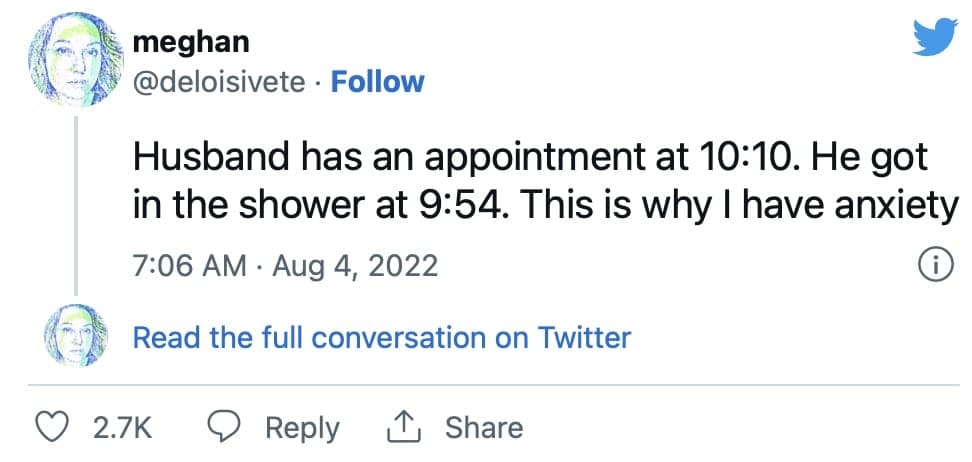Viewport: 972px width, 462px height.
Task: Open the @deloisivete handle
Action: [219, 82]
